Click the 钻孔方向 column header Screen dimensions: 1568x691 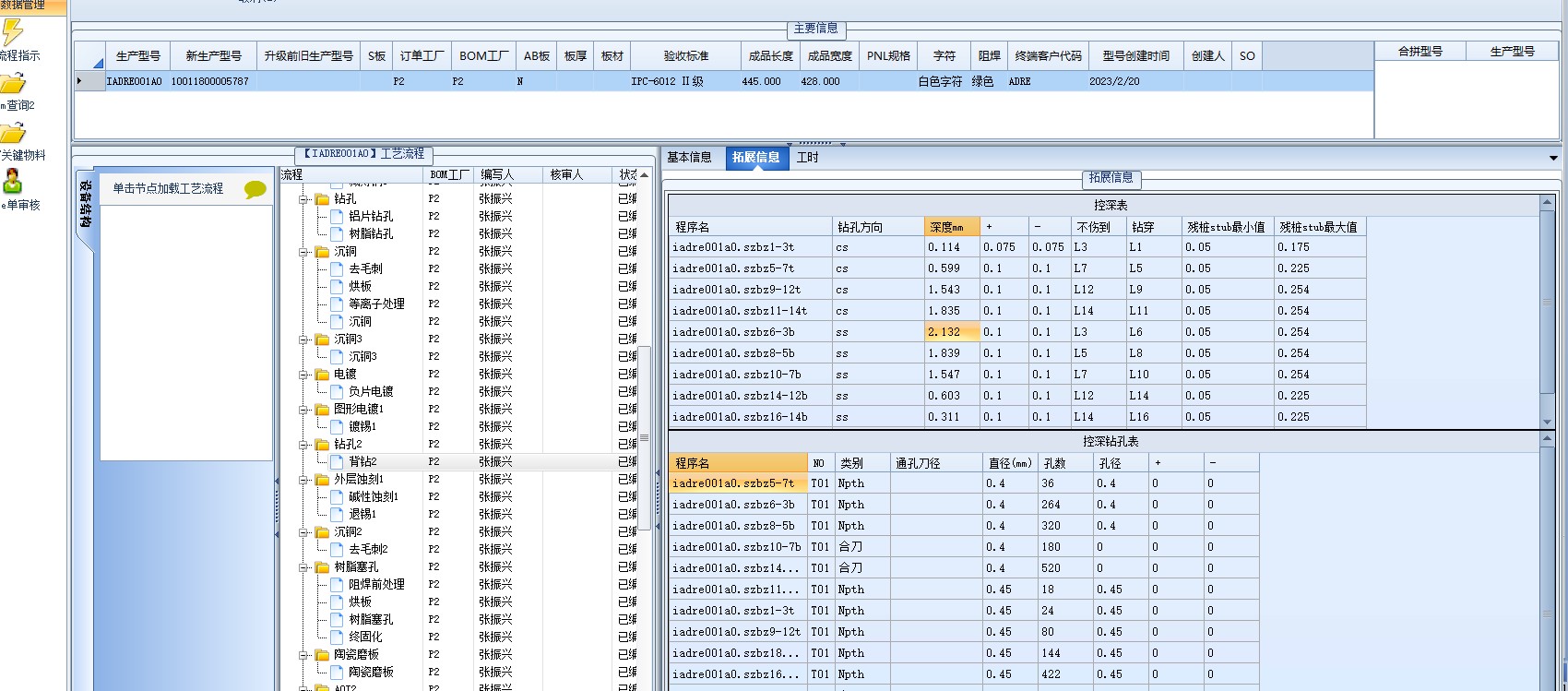point(878,227)
